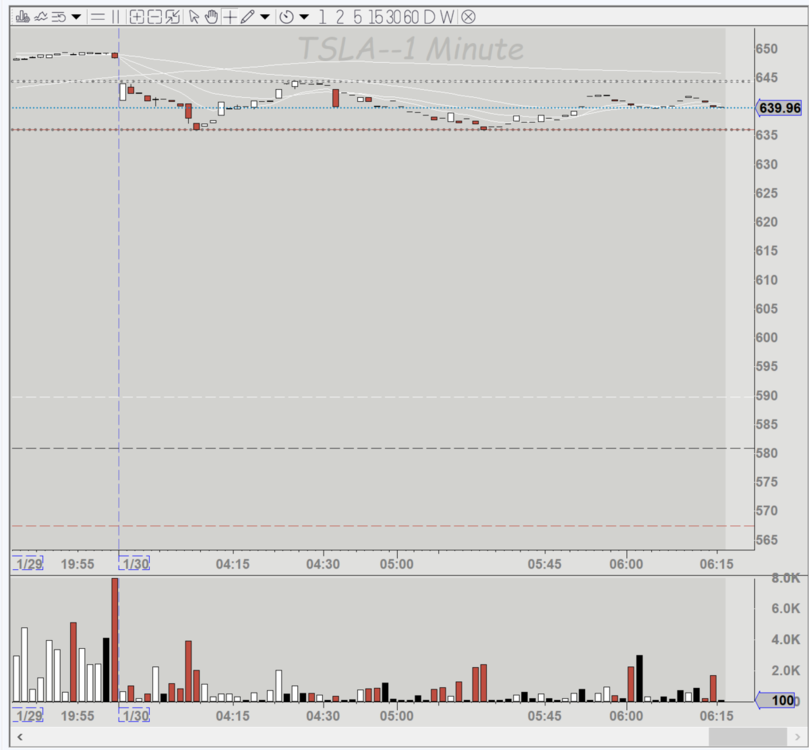Select the D daily timeframe
Image resolution: width=809 pixels, height=750 pixels.
coord(428,17)
